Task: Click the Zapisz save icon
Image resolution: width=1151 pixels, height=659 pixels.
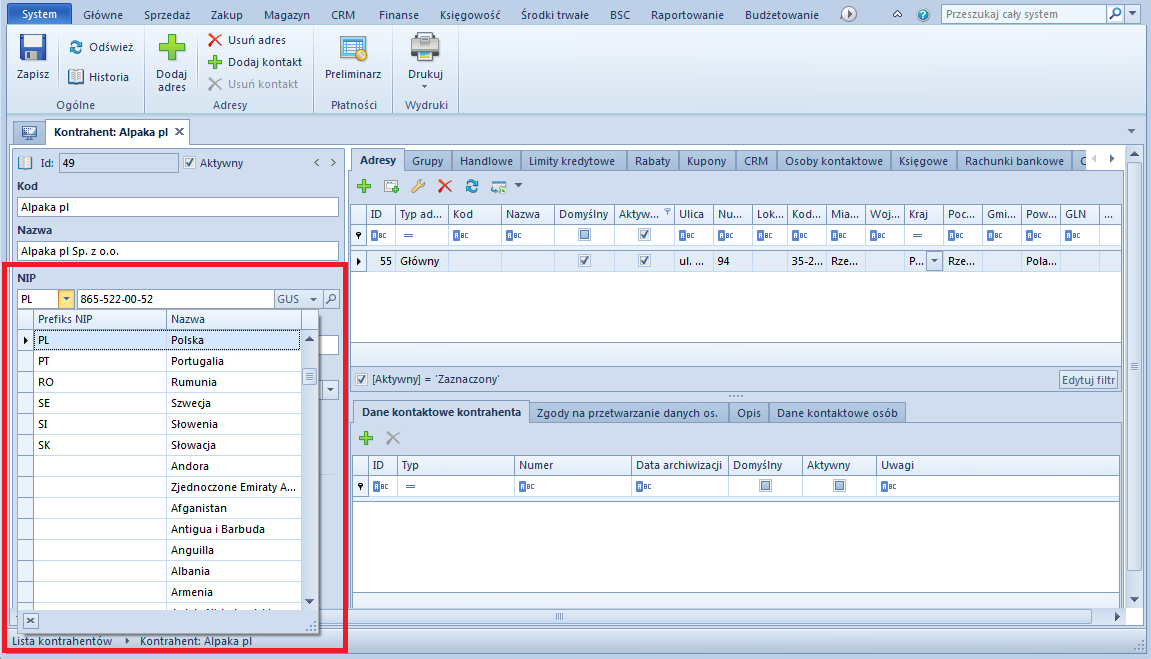Action: click(x=33, y=48)
